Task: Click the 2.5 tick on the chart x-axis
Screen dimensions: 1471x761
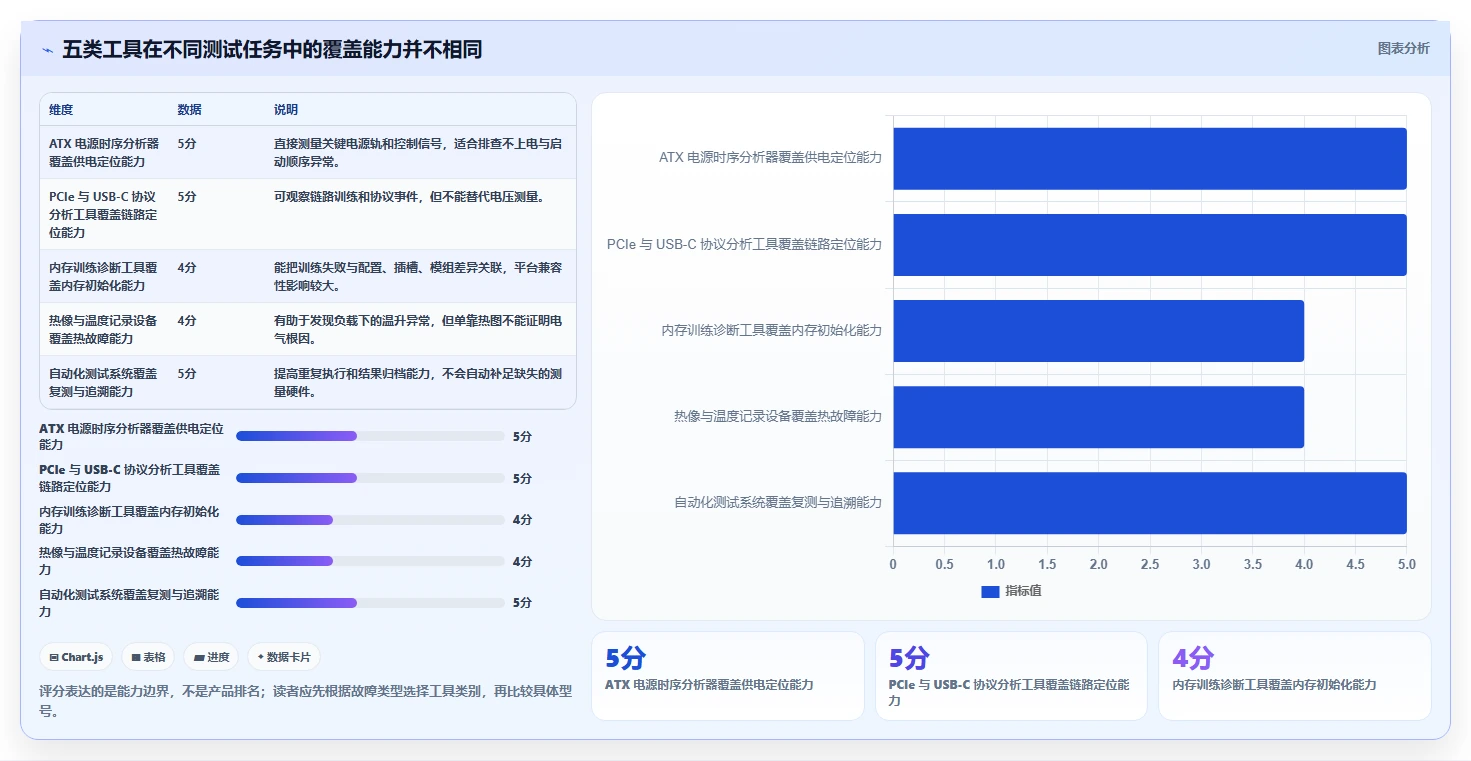Action: click(1150, 564)
